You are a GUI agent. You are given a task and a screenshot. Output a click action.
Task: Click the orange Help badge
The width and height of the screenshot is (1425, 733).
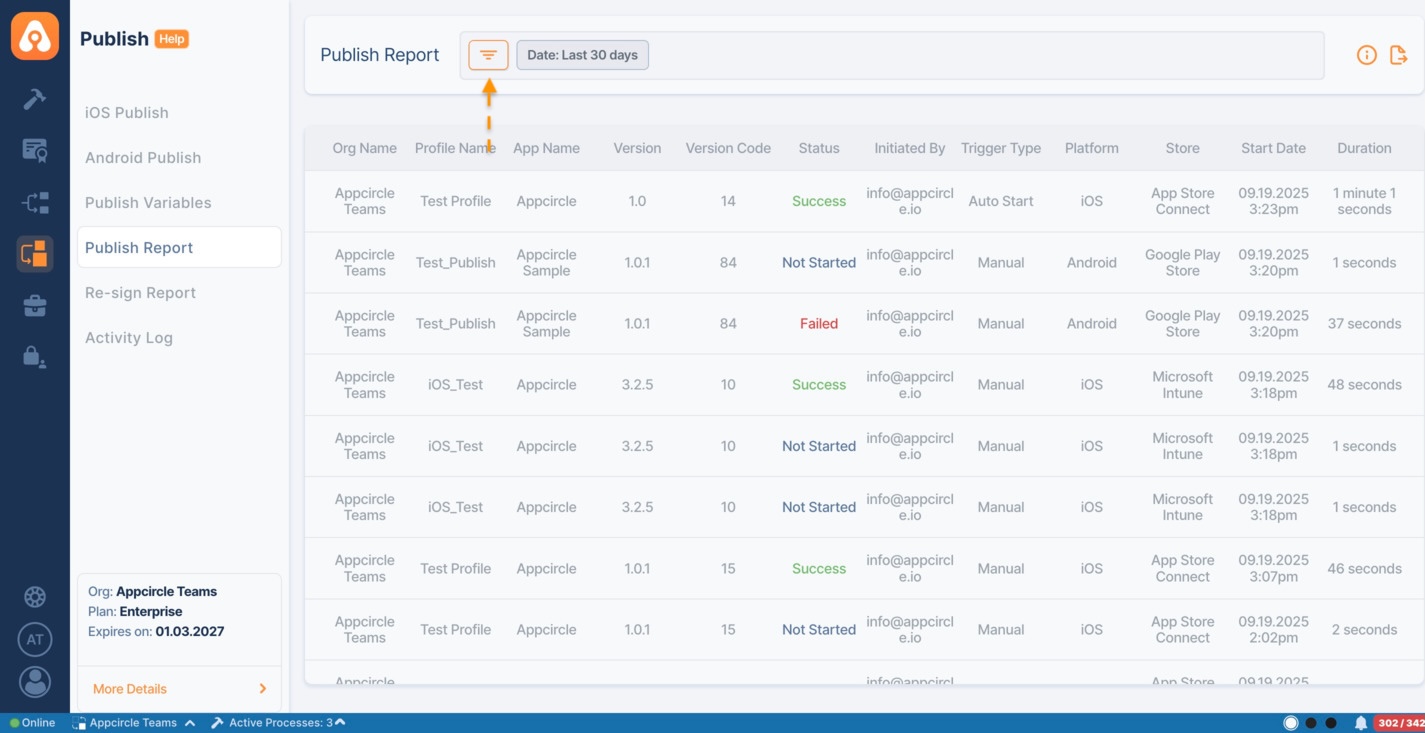click(172, 39)
